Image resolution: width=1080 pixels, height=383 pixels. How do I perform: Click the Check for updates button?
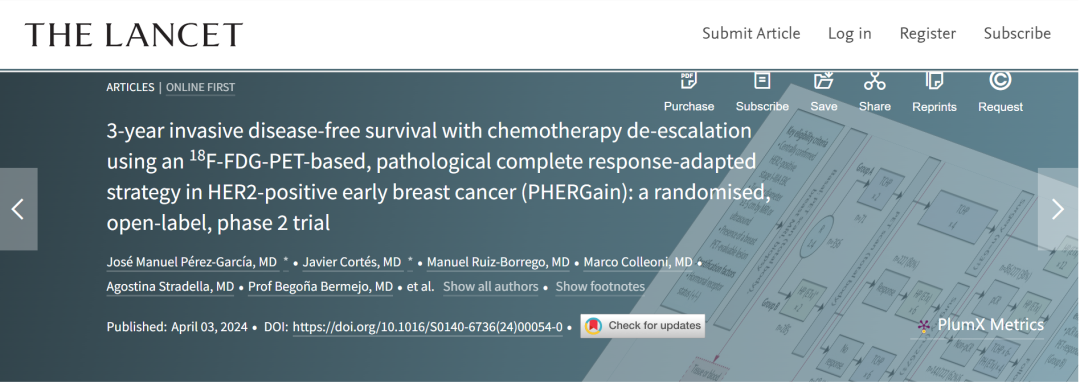tap(643, 326)
